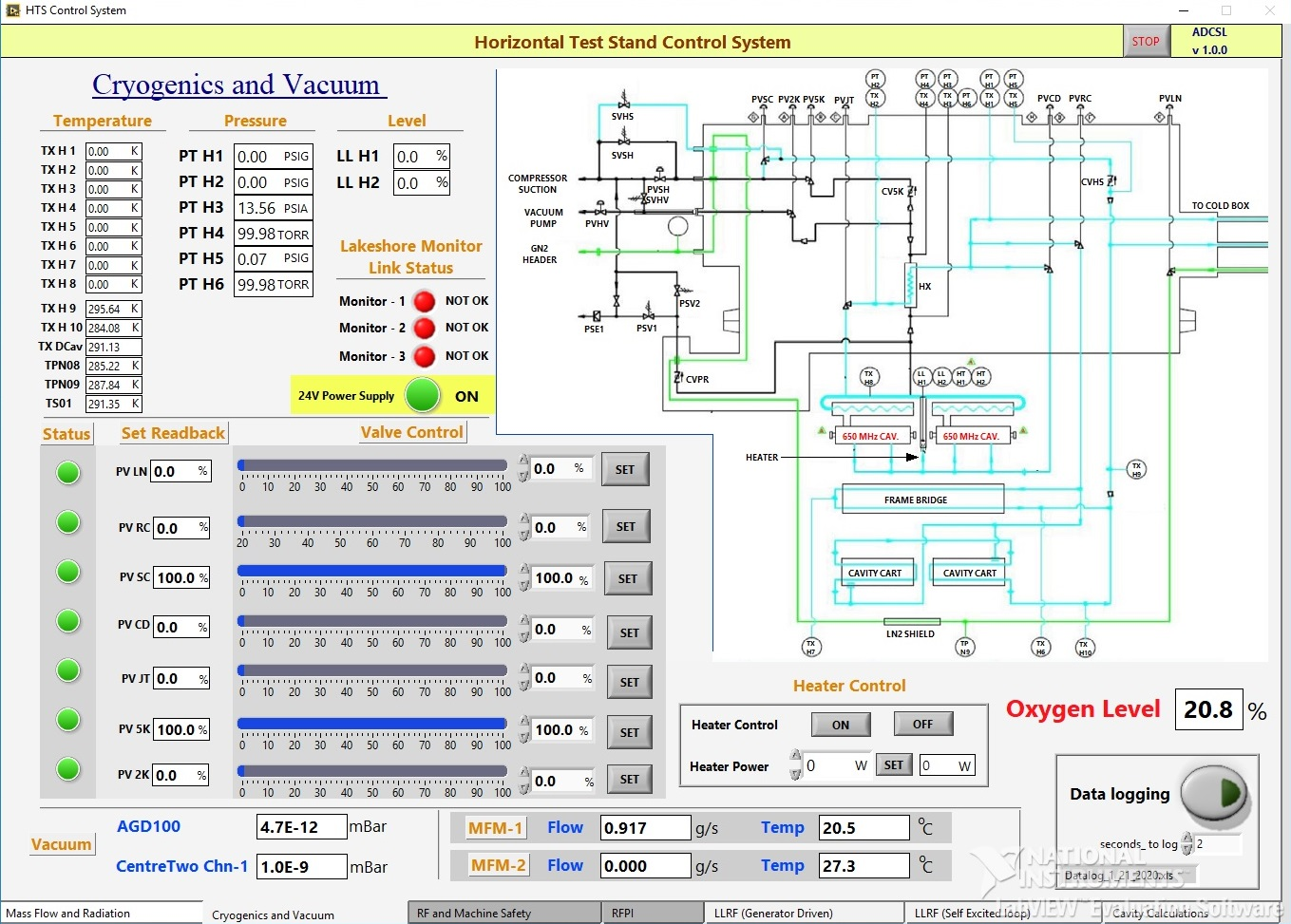Click the Heater Power SET button
The width and height of the screenshot is (1291, 924).
tap(894, 764)
